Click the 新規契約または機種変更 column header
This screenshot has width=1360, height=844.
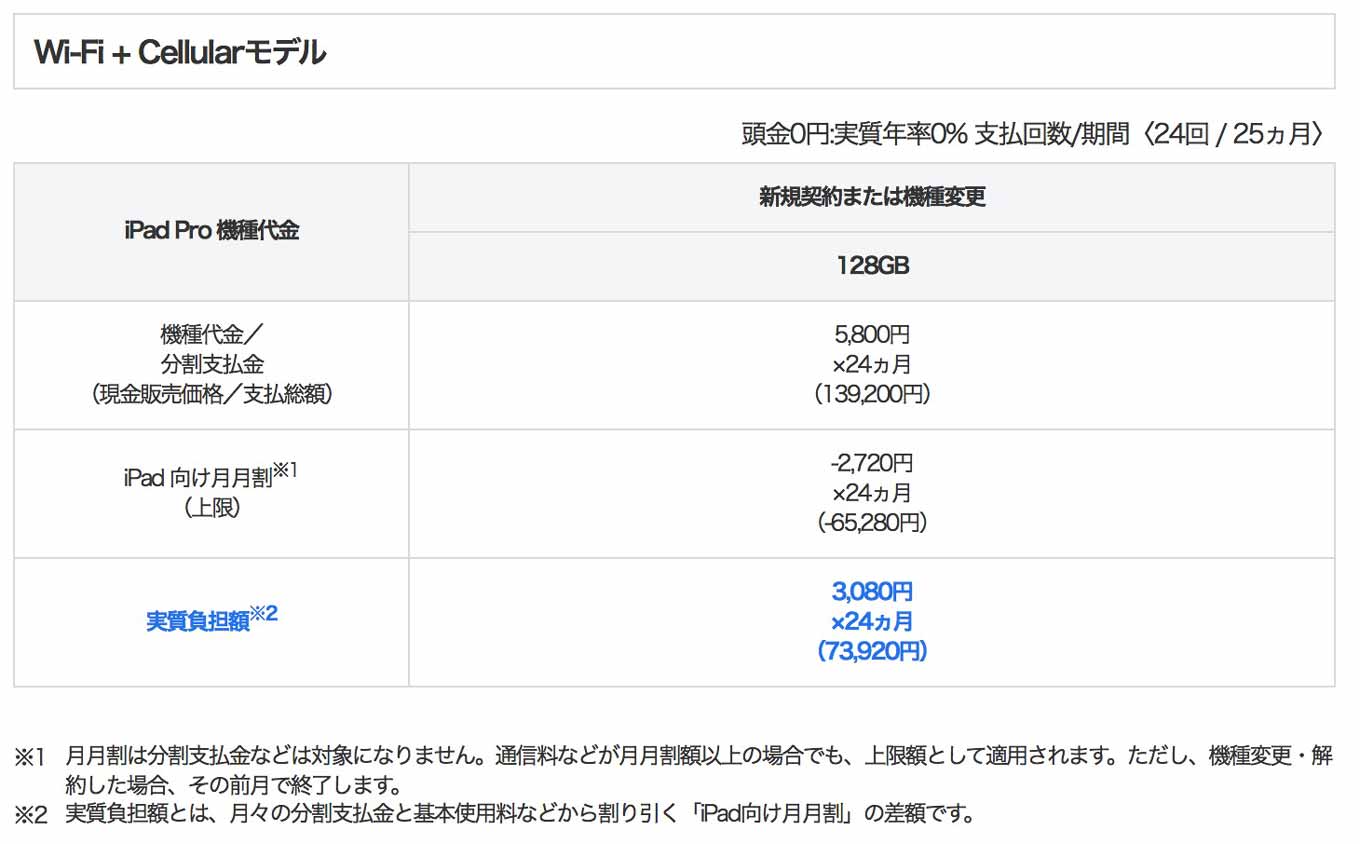tap(872, 197)
